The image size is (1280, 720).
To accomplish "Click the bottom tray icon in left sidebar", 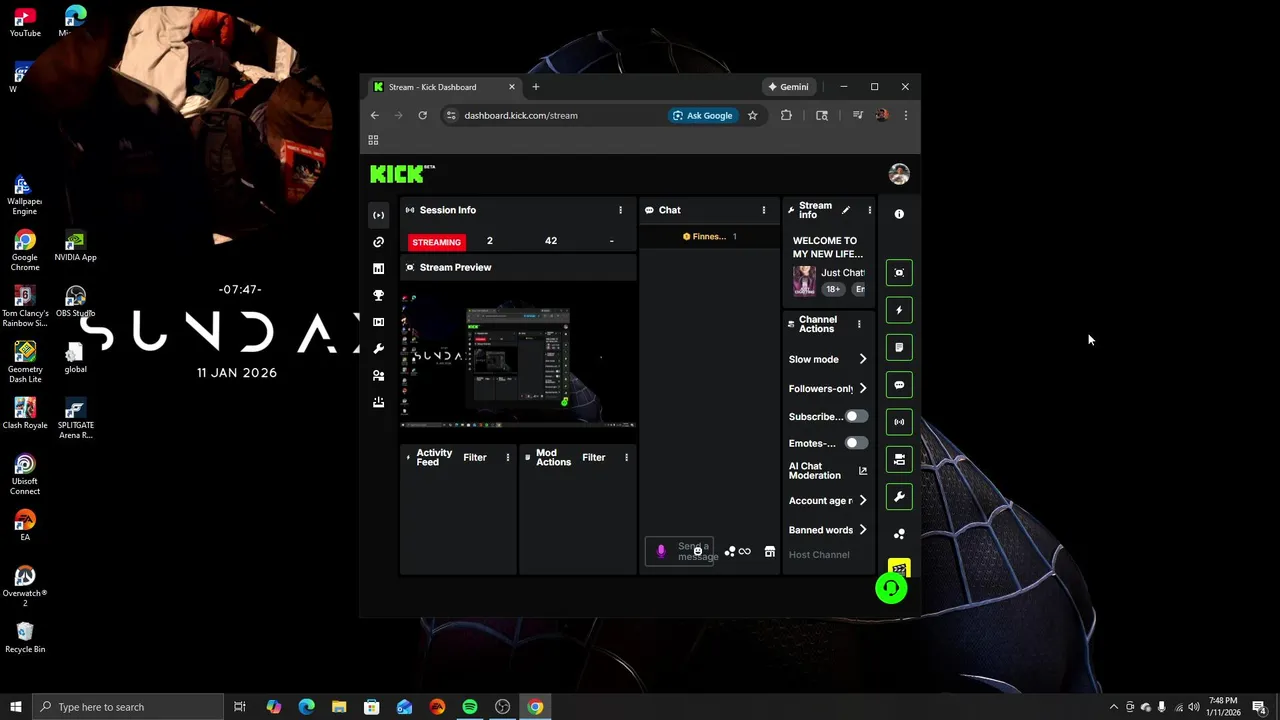I will [x=378, y=402].
